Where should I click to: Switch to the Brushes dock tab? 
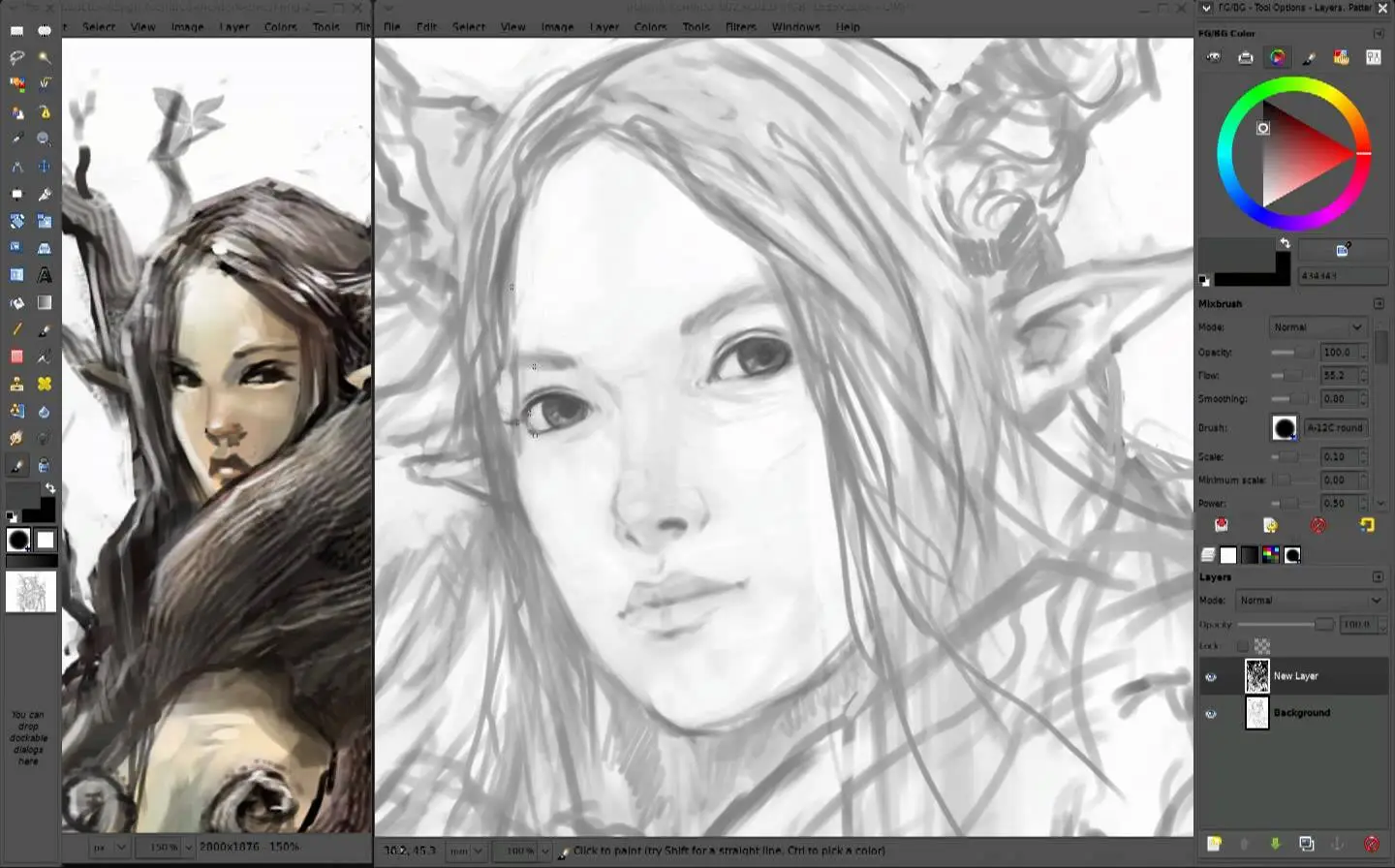point(1292,555)
